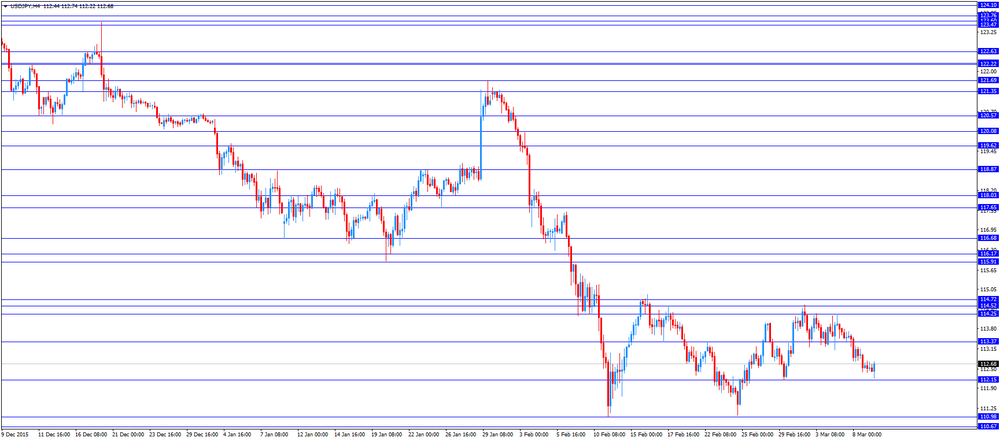Select the 122.22 horizontal line price label

[988, 64]
